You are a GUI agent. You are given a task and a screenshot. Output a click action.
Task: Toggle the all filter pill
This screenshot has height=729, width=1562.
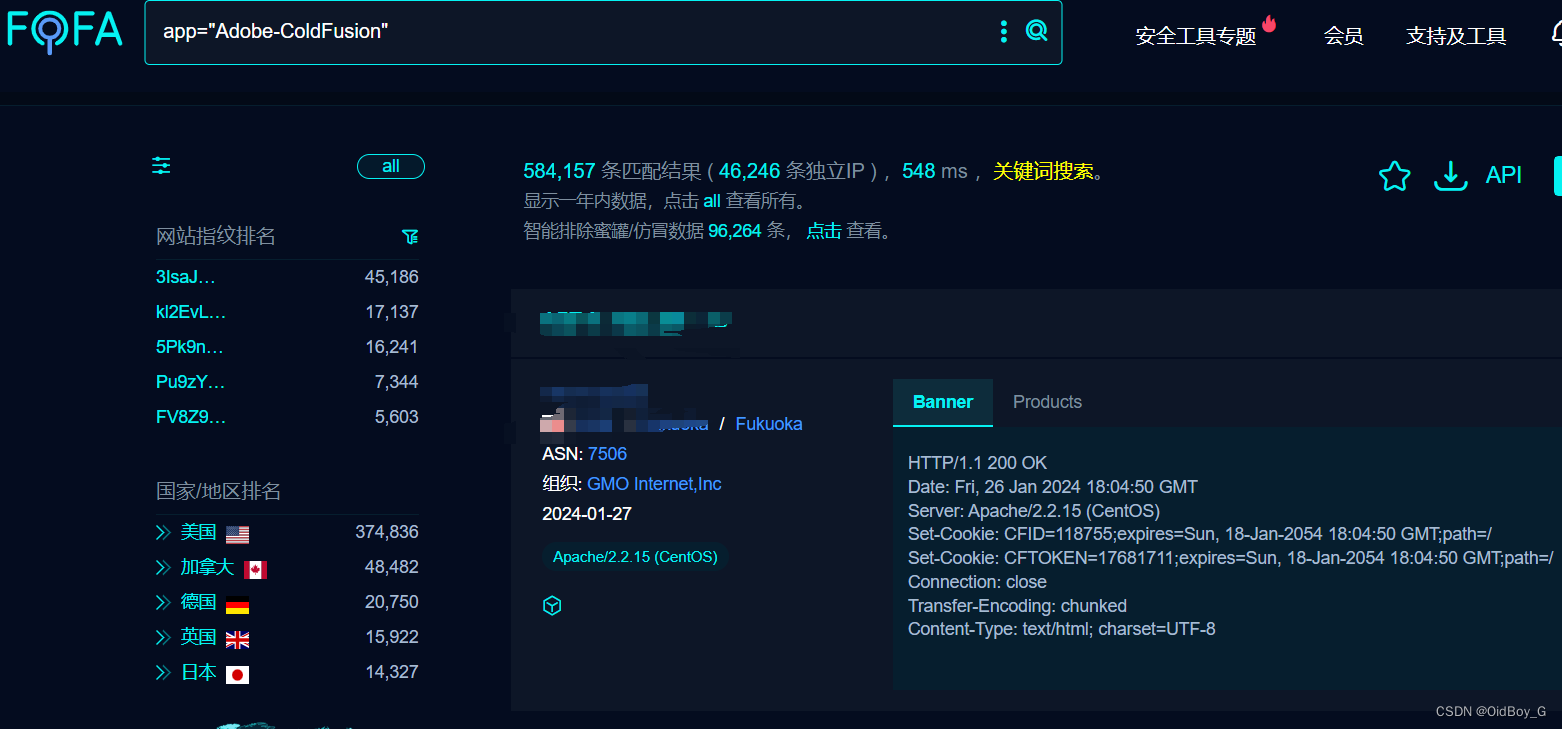391,167
